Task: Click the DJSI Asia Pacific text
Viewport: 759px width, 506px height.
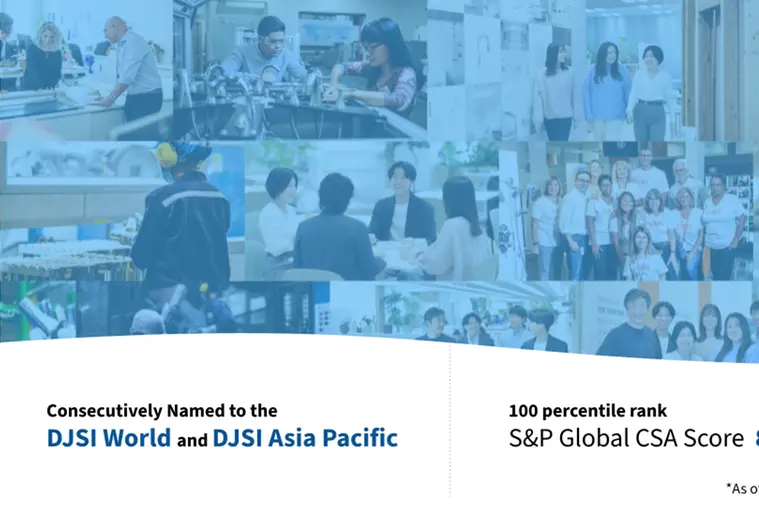Action: (305, 438)
